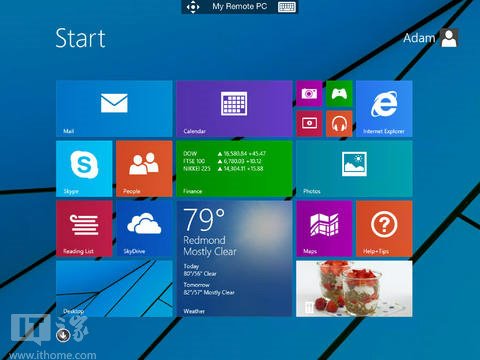Screen dimensions: 480x360
Task: Launch the Music headphones tile
Action: tap(339, 123)
